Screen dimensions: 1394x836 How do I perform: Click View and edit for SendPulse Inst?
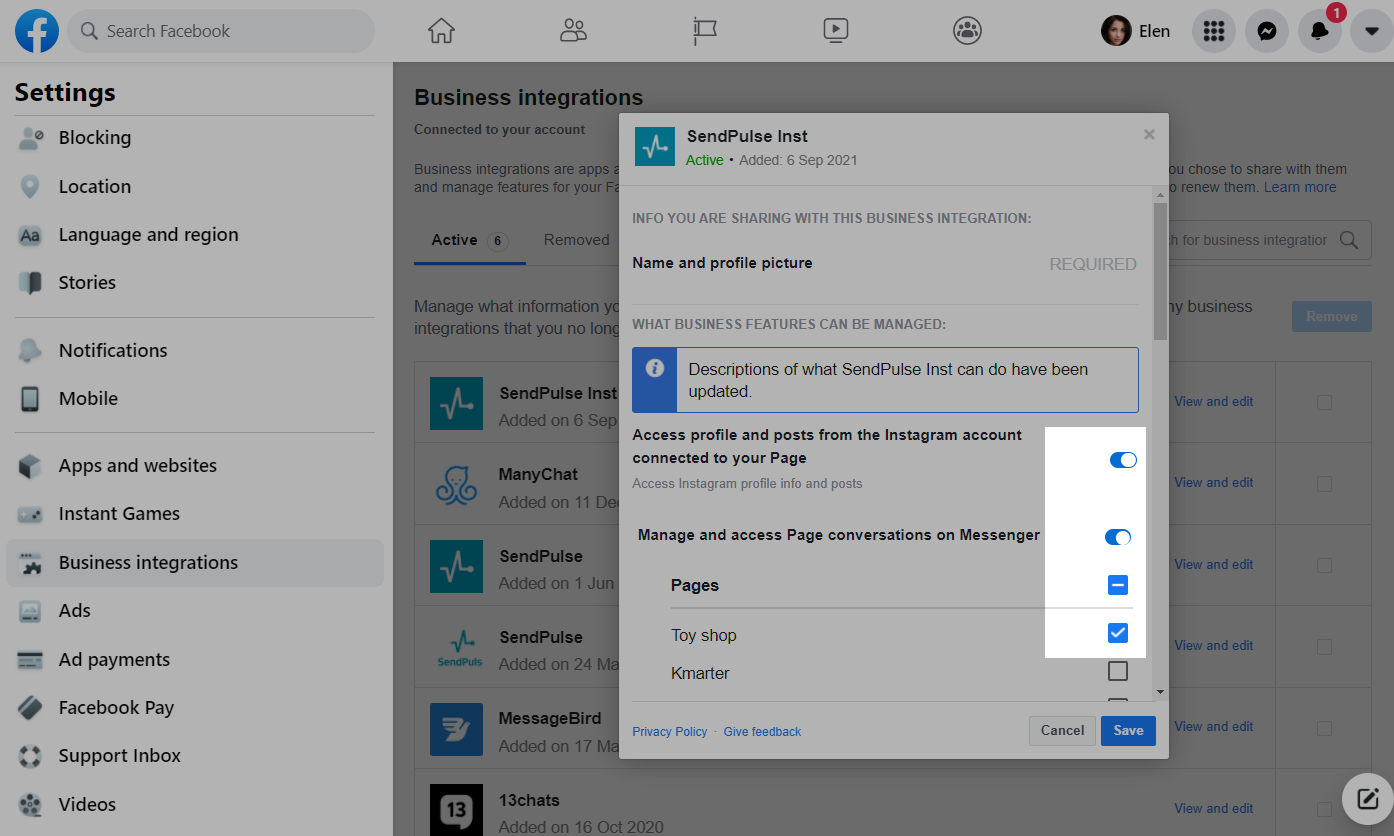(x=1214, y=402)
